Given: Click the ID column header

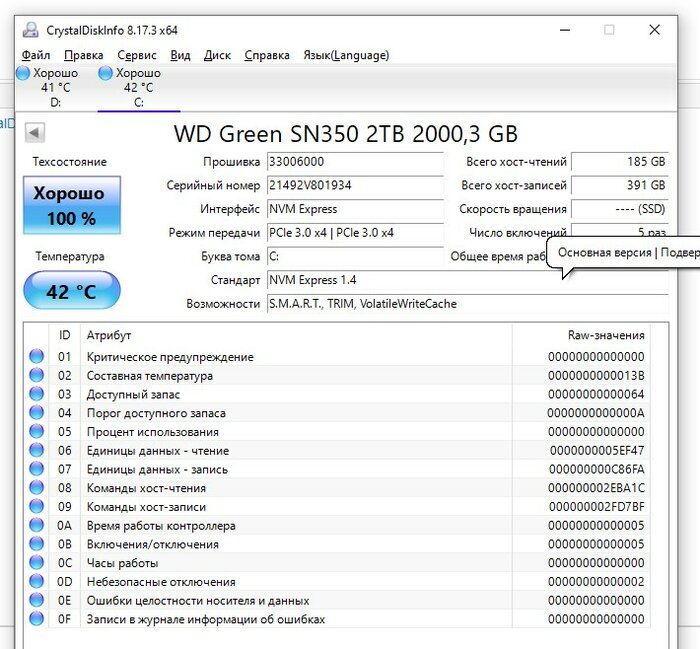Looking at the screenshot, I should pos(64,335).
